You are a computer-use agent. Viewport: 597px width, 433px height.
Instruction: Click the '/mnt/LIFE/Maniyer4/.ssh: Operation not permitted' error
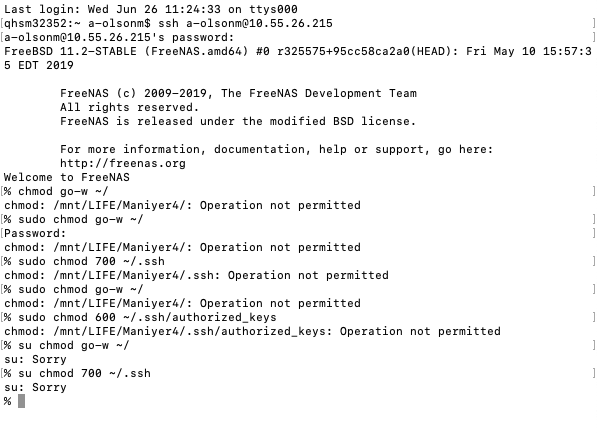[196, 275]
